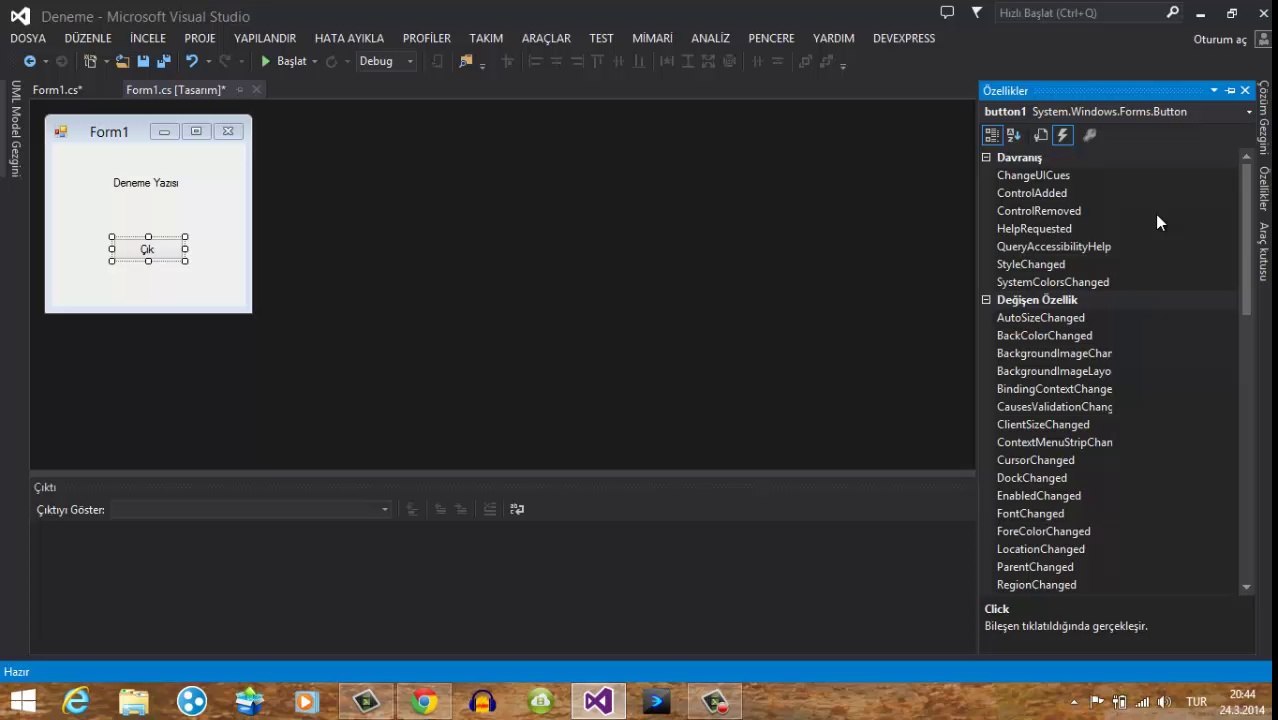Viewport: 1278px width, 720px height.
Task: Open the UML Model Gezgini side tab
Action: 15,128
